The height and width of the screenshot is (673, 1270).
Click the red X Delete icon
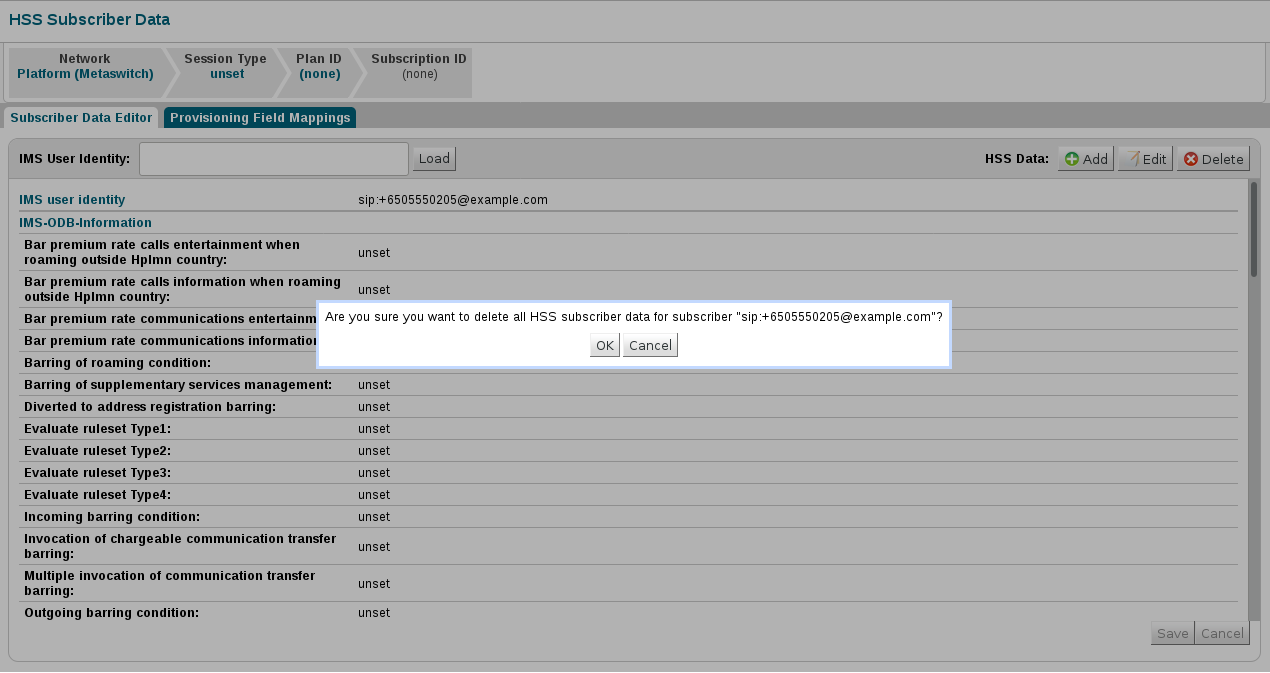click(1190, 159)
